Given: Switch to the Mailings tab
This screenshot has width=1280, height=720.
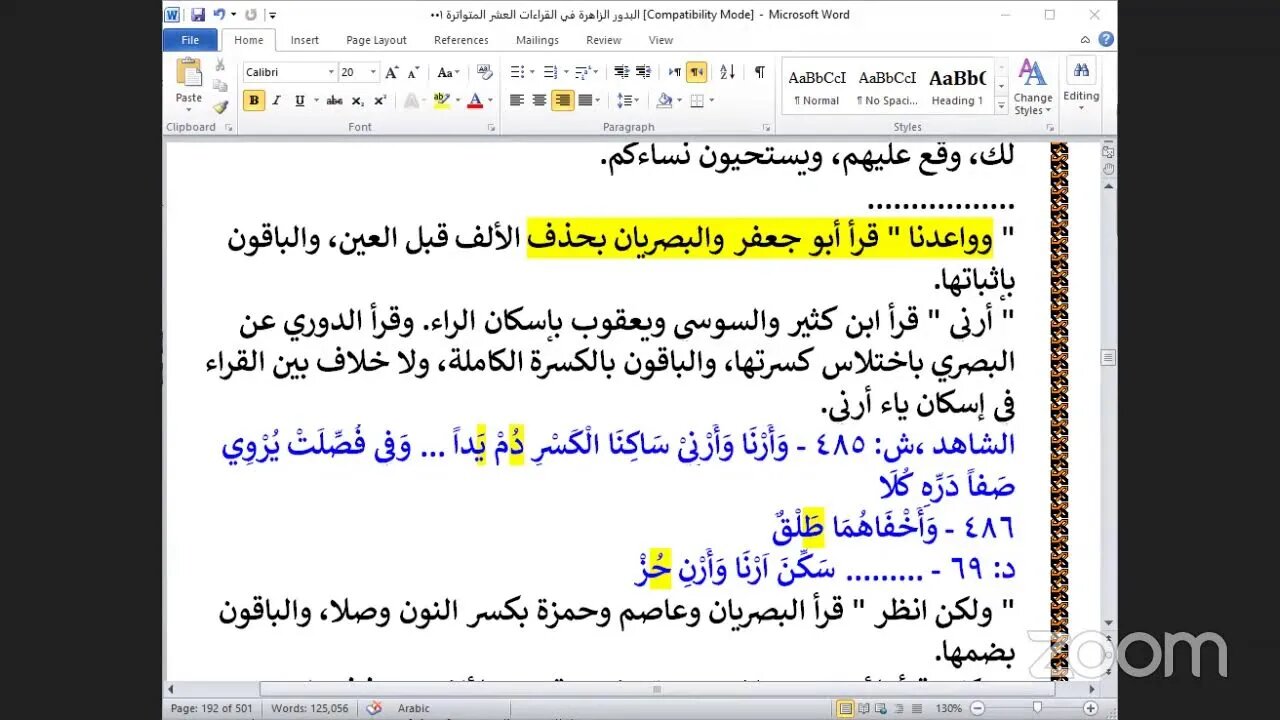Looking at the screenshot, I should [537, 40].
